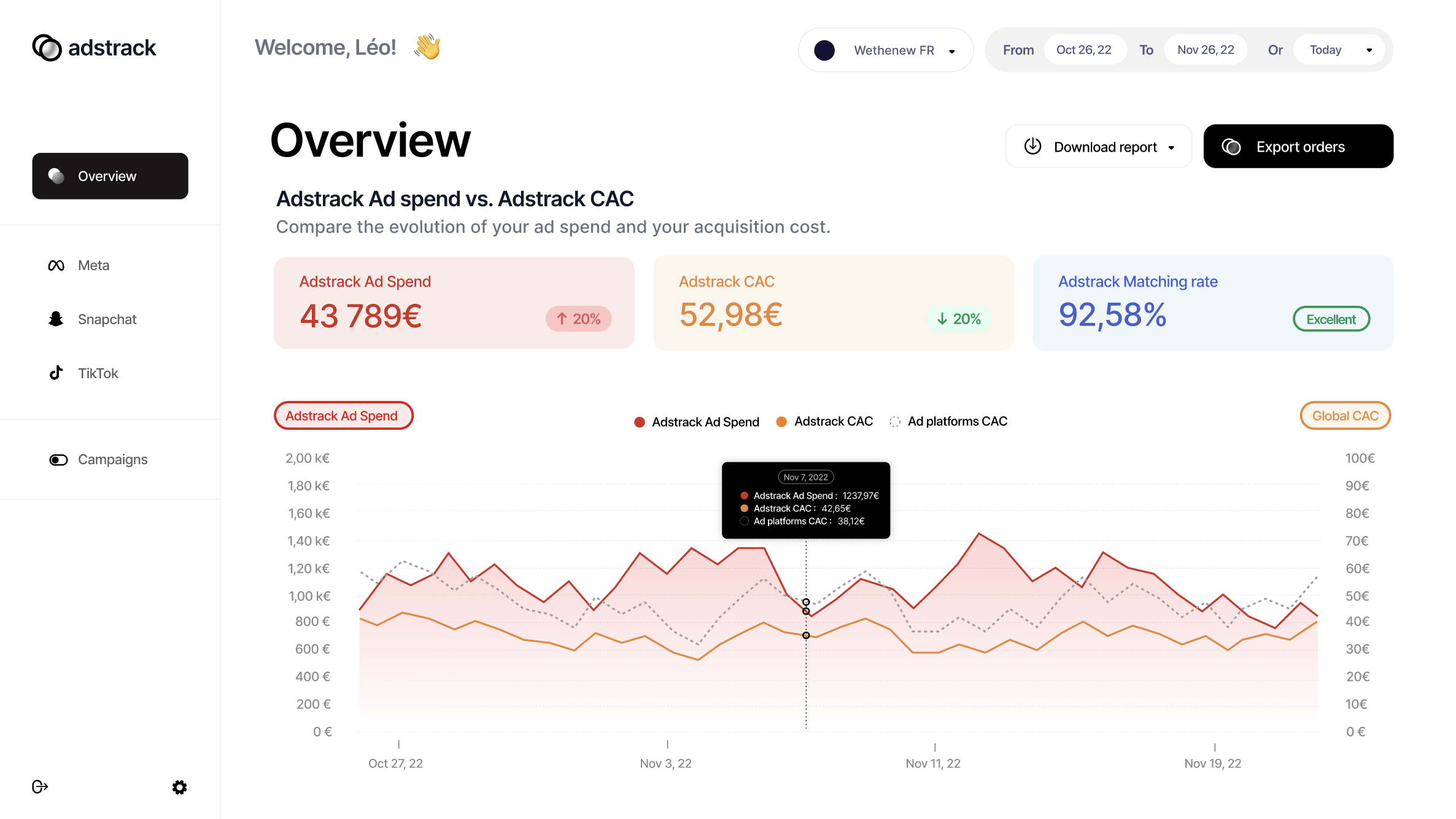The image size is (1456, 819).
Task: Click the Export orders button
Action: pyautogui.click(x=1298, y=146)
